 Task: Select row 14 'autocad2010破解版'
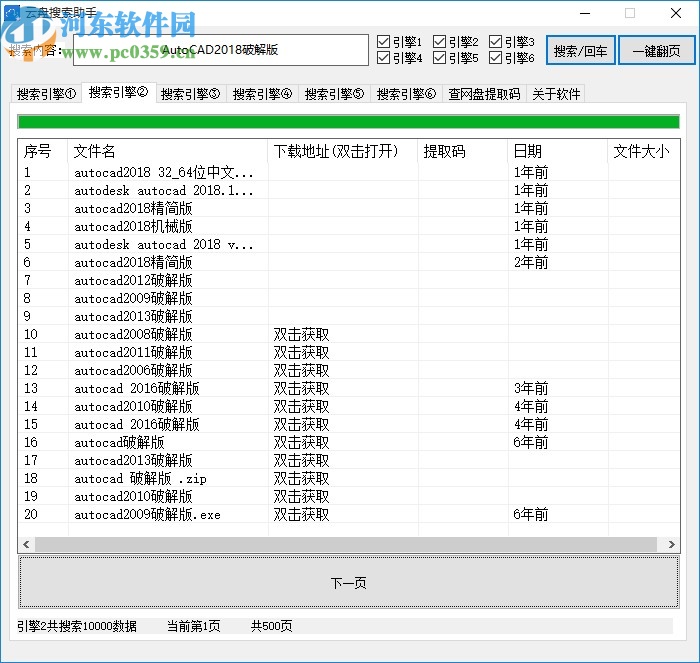[x=349, y=406]
